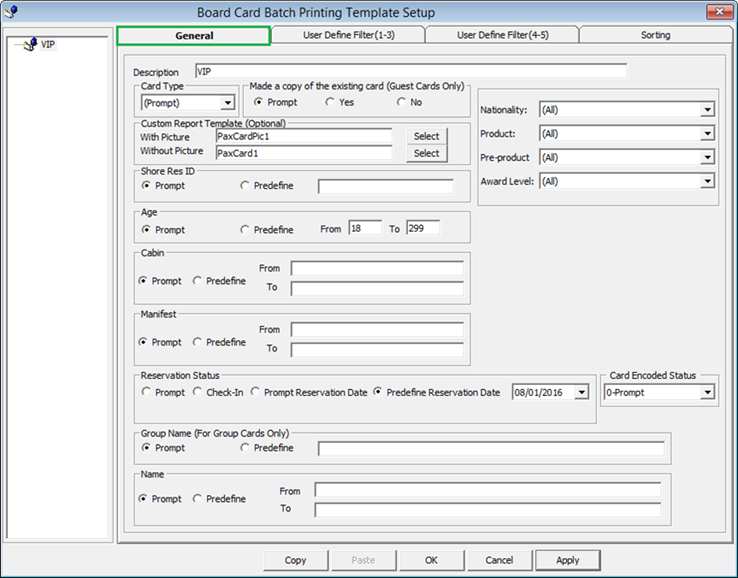The width and height of the screenshot is (738, 578).
Task: Expand the Product dropdown
Action: (x=707, y=134)
